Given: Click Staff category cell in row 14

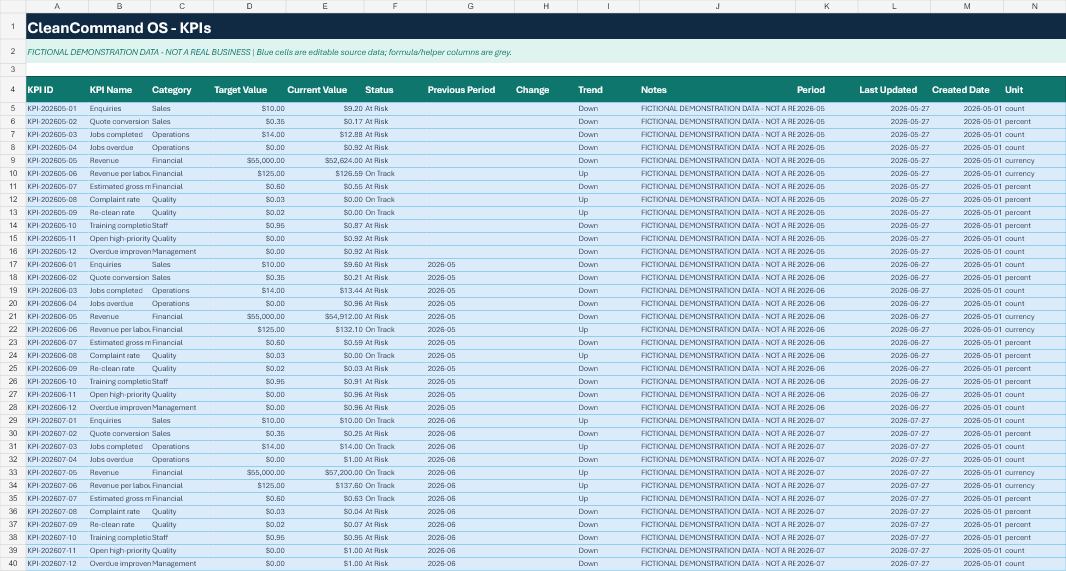Looking at the screenshot, I should [x=182, y=226].
